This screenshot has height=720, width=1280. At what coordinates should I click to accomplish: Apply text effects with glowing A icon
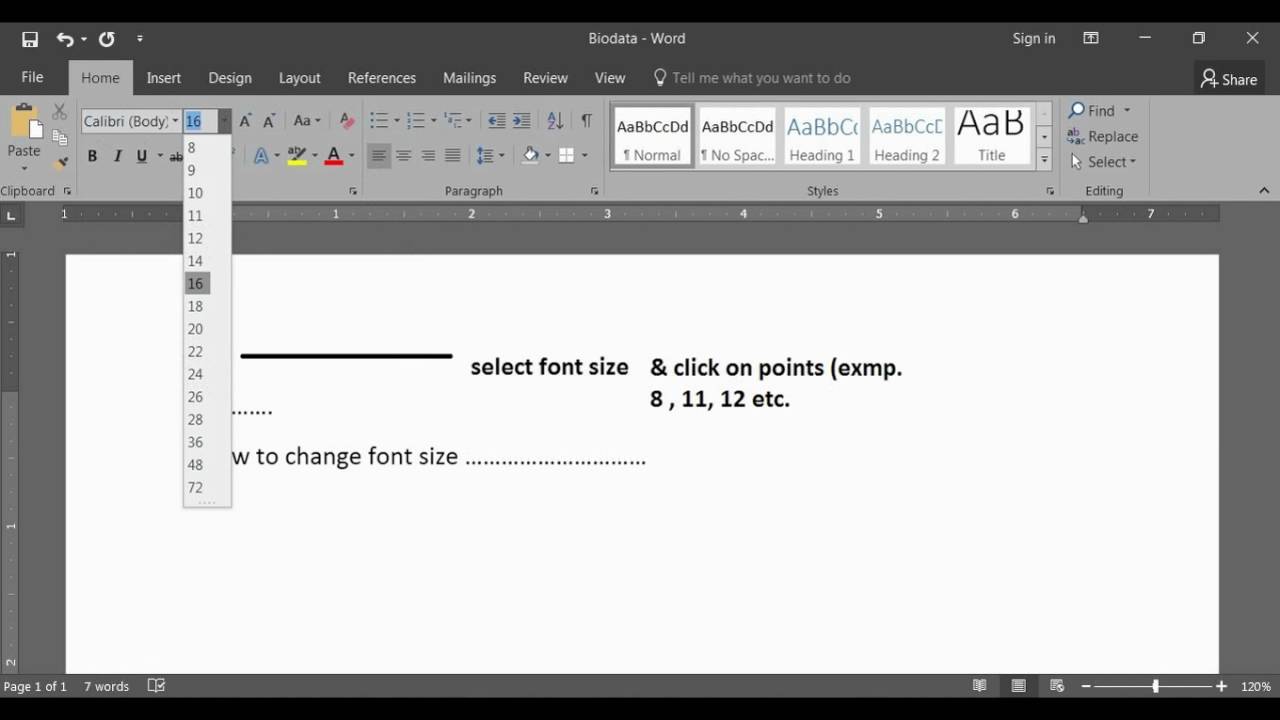click(x=261, y=156)
